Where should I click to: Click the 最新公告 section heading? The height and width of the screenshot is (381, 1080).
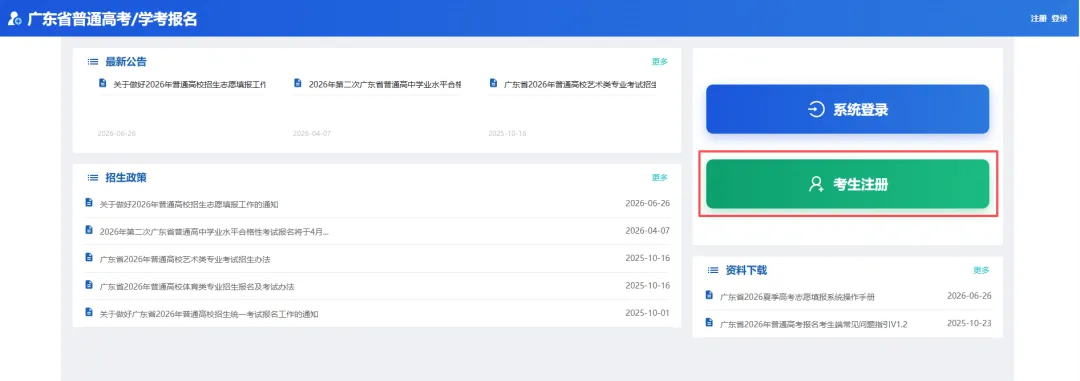[126, 62]
